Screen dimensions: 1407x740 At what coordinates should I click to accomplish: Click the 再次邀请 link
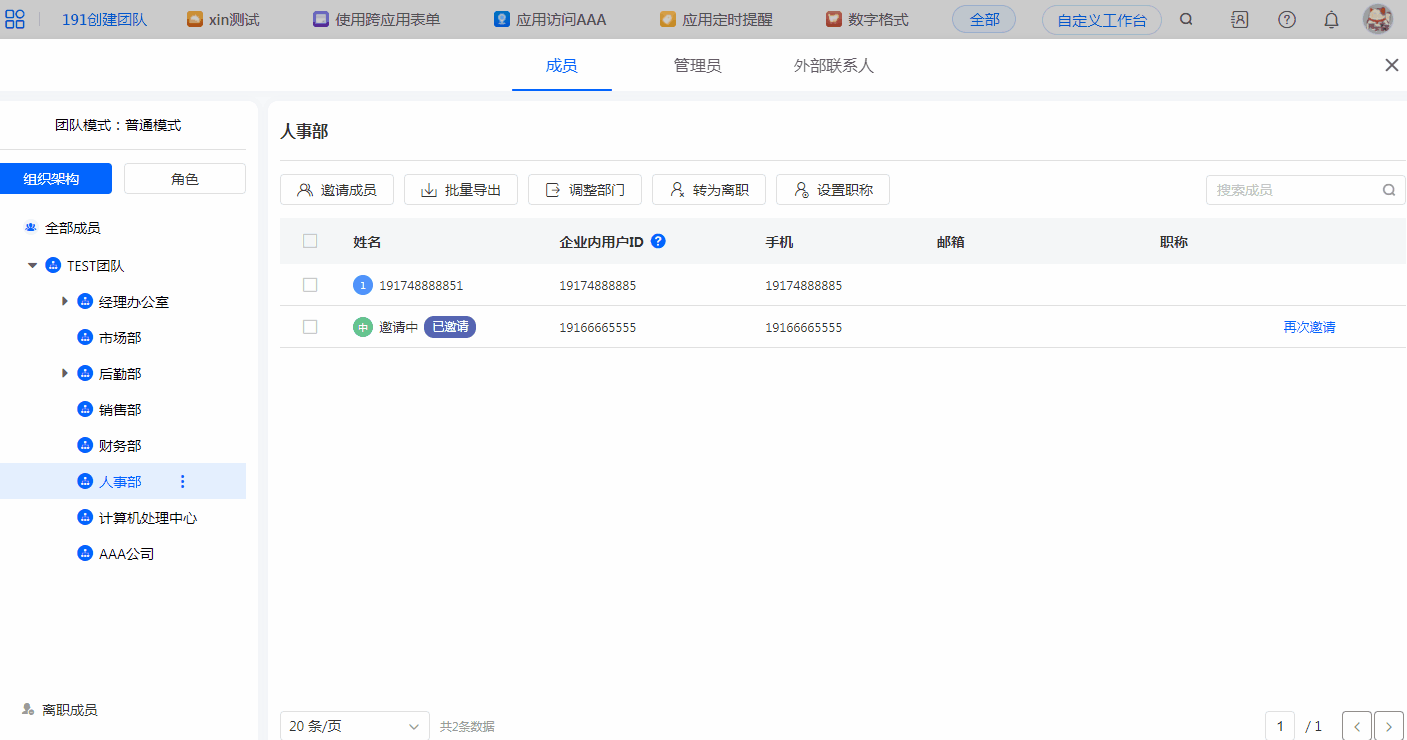1309,327
